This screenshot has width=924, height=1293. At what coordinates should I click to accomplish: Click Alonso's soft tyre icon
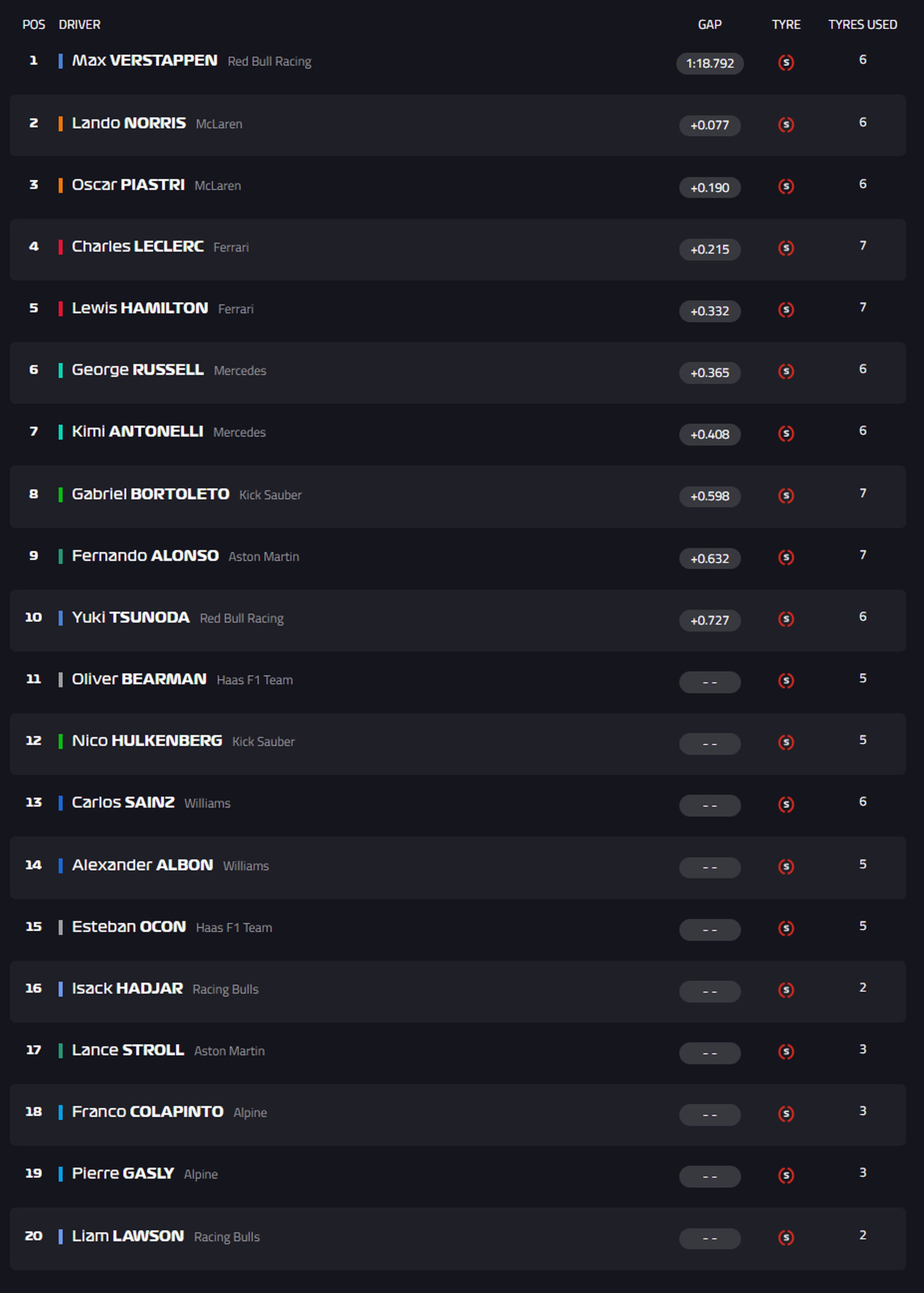click(x=785, y=558)
